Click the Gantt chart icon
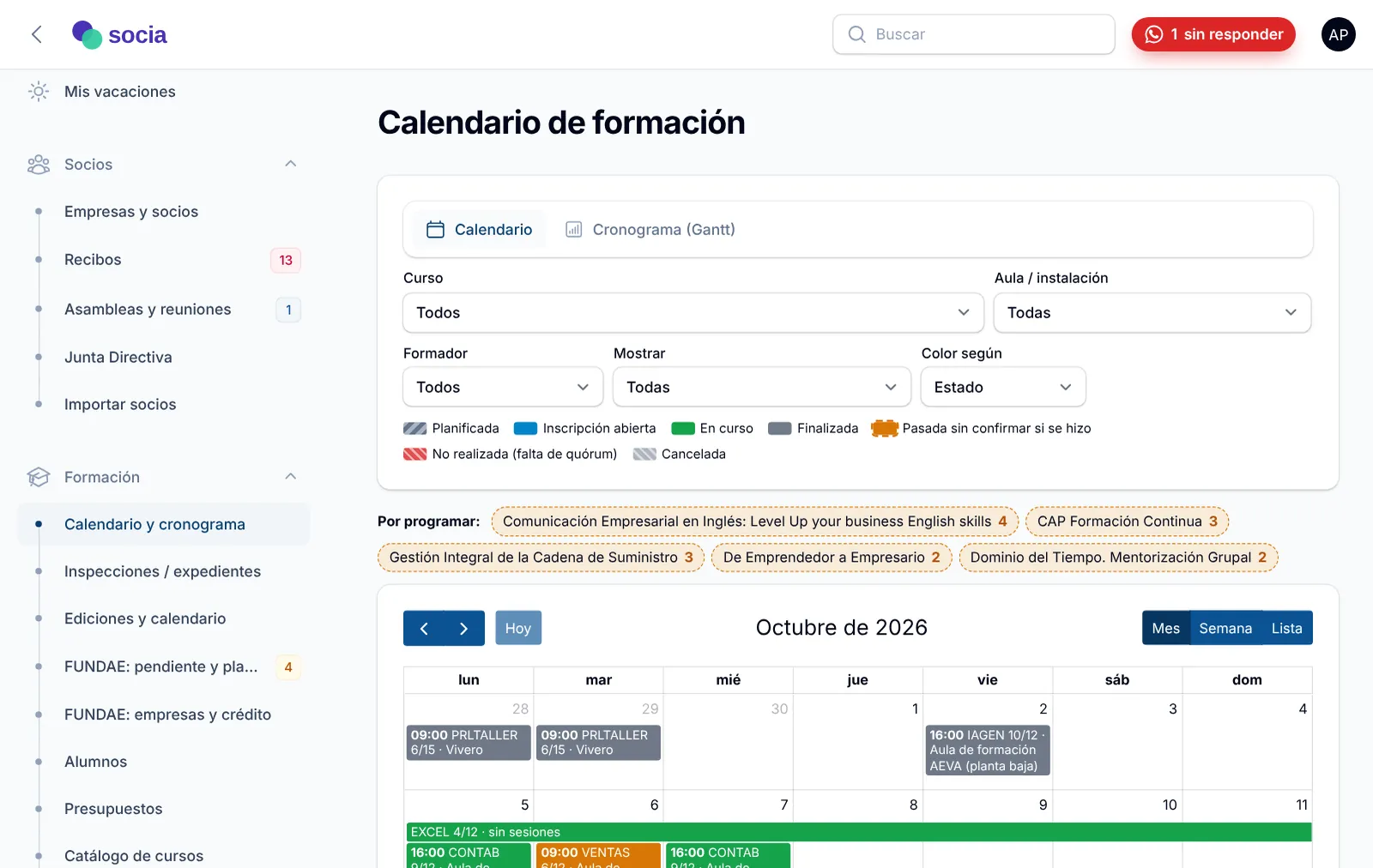 574,229
